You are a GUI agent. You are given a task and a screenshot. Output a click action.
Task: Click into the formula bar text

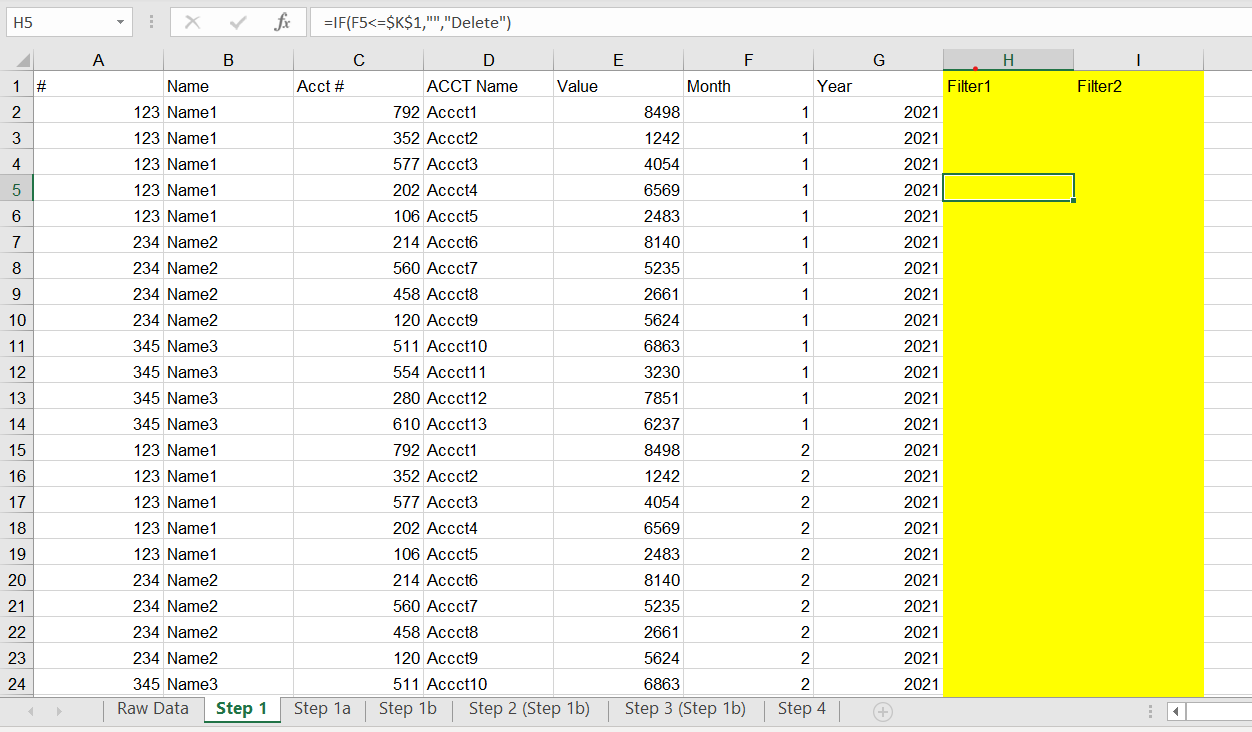417,22
